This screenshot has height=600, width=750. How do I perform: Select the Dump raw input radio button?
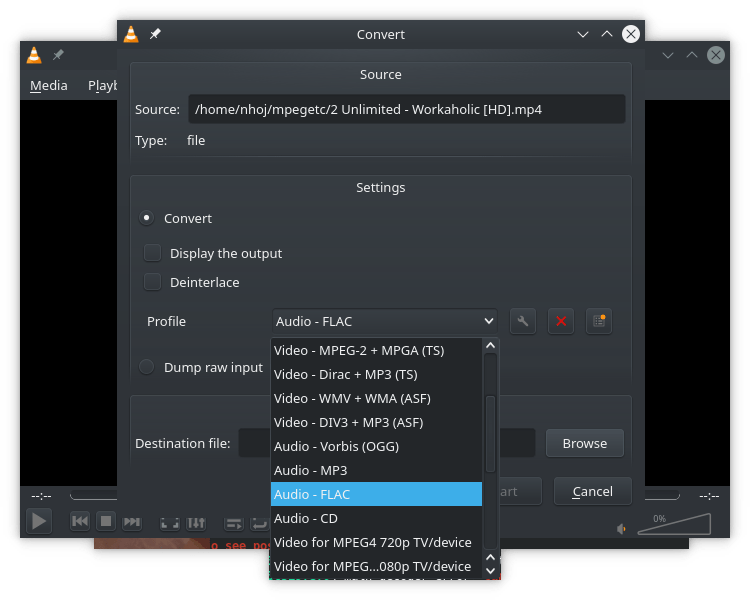click(x=146, y=367)
